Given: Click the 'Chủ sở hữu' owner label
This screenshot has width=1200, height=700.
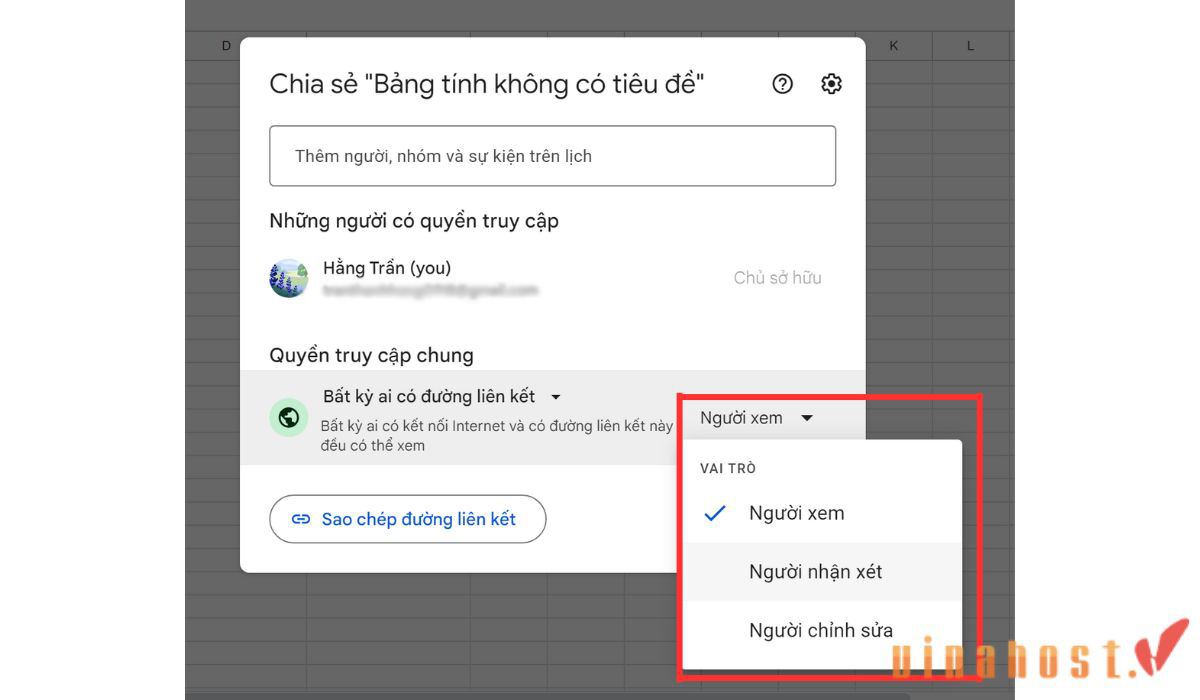Looking at the screenshot, I should (777, 278).
